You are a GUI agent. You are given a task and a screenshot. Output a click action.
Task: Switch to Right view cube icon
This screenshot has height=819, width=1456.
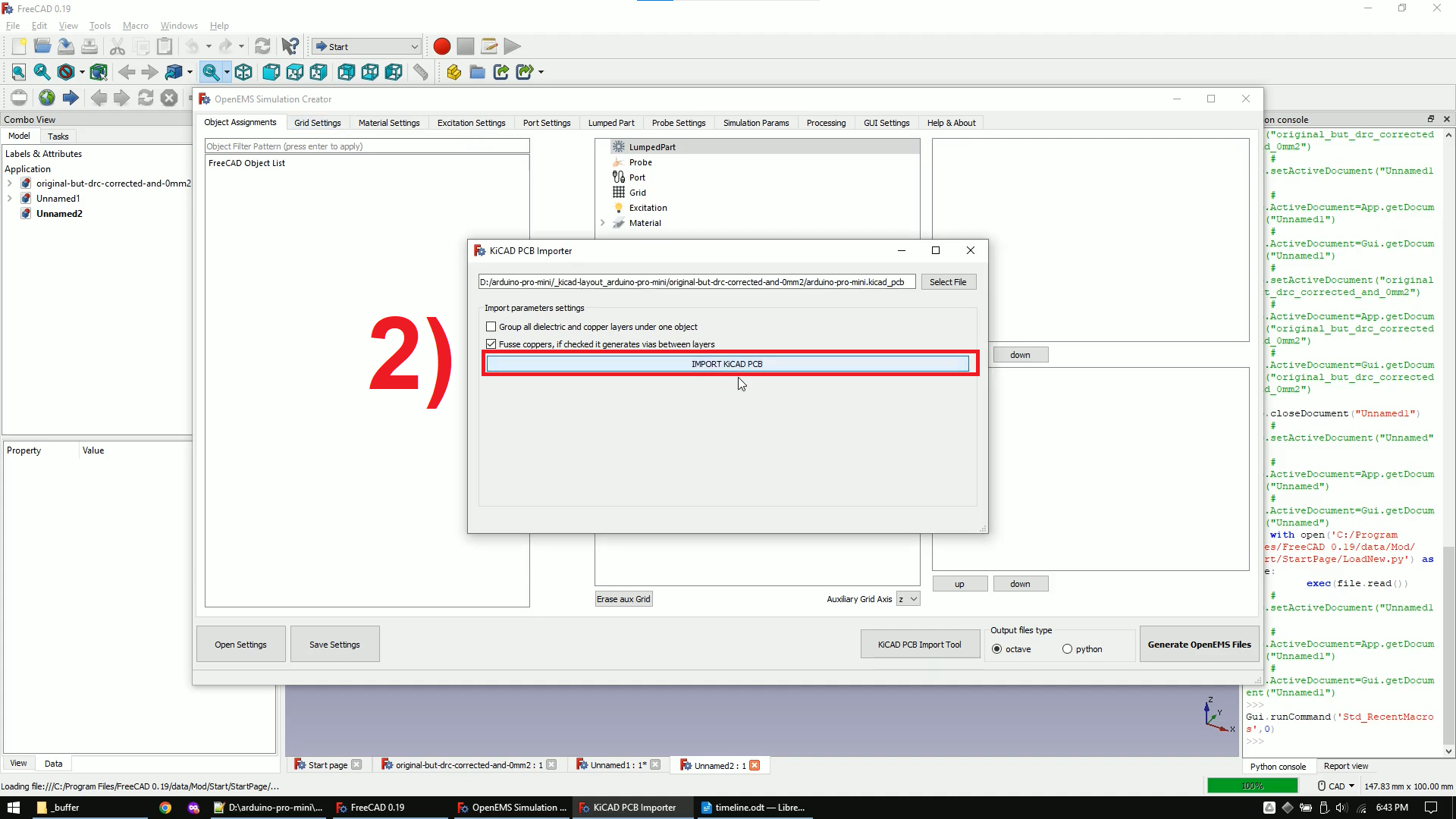point(318,72)
